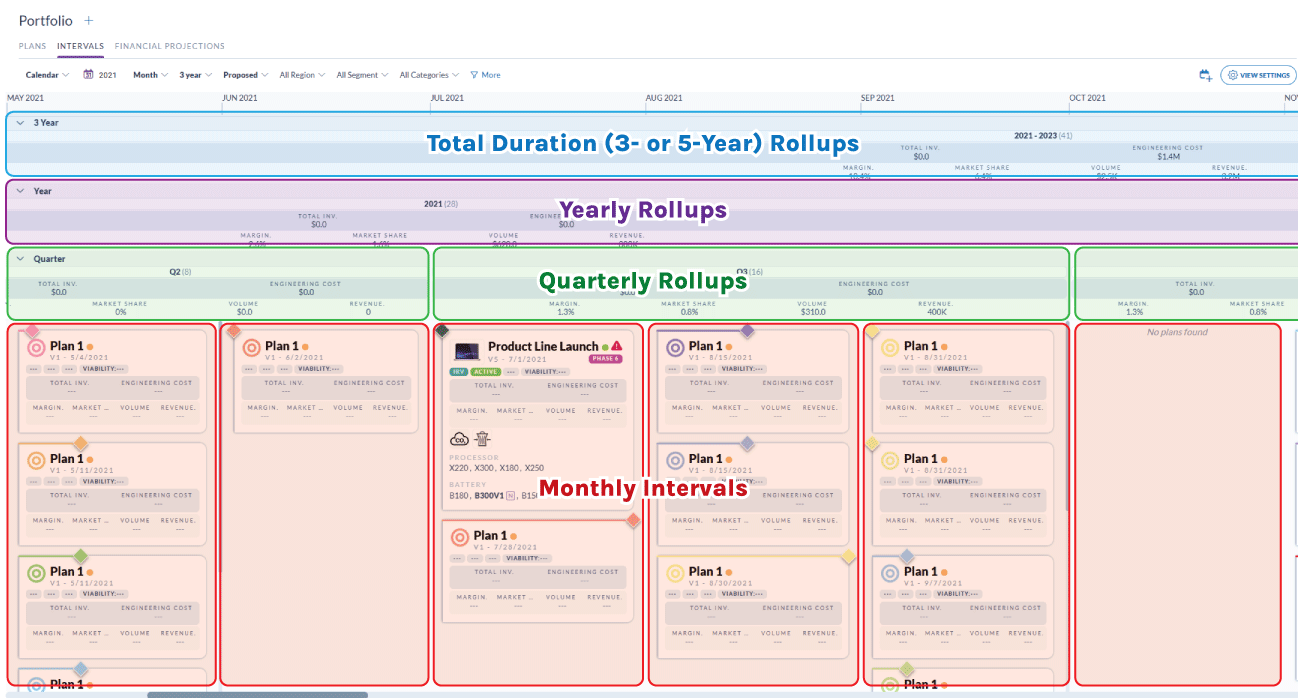The image size is (1298, 698).
Task: Open the Month interval dropdown
Action: click(150, 75)
